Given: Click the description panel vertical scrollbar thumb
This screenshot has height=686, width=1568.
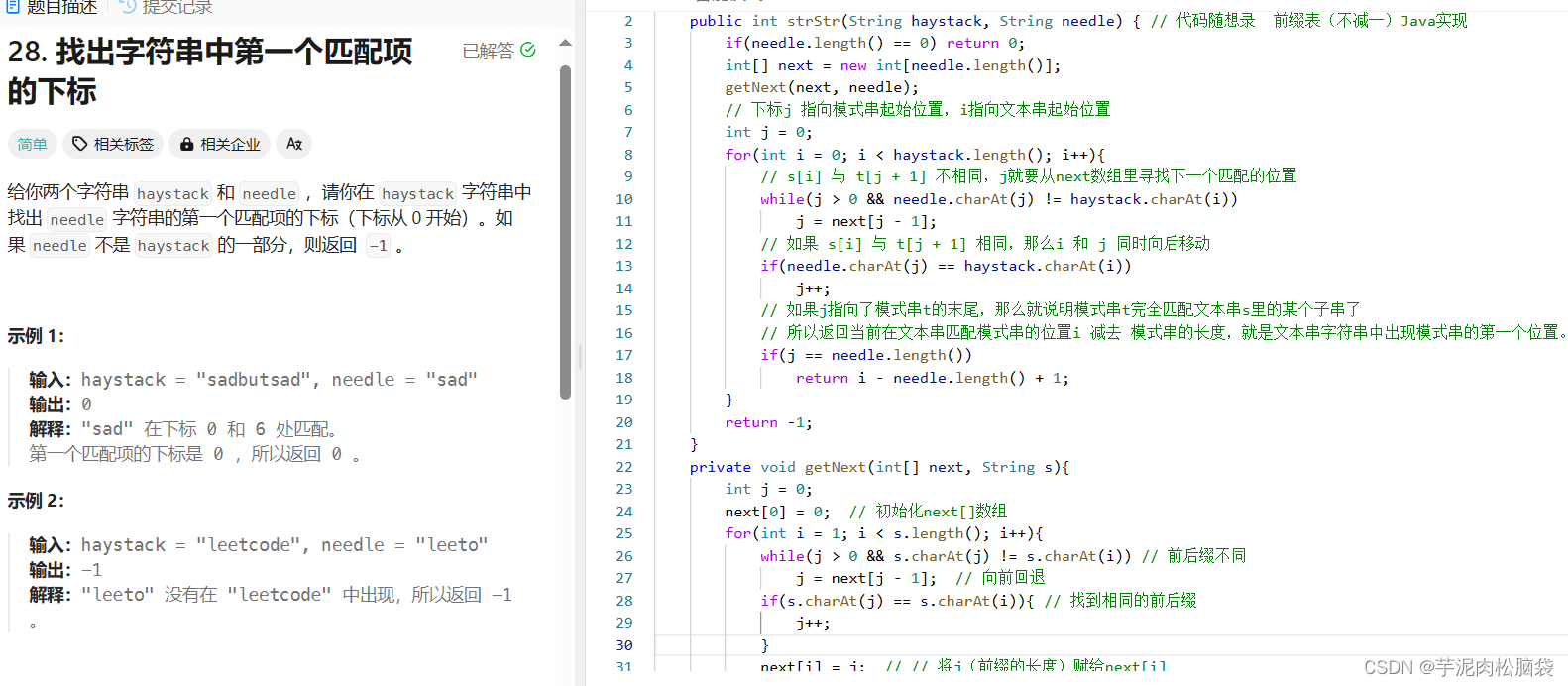Looking at the screenshot, I should coord(565,232).
